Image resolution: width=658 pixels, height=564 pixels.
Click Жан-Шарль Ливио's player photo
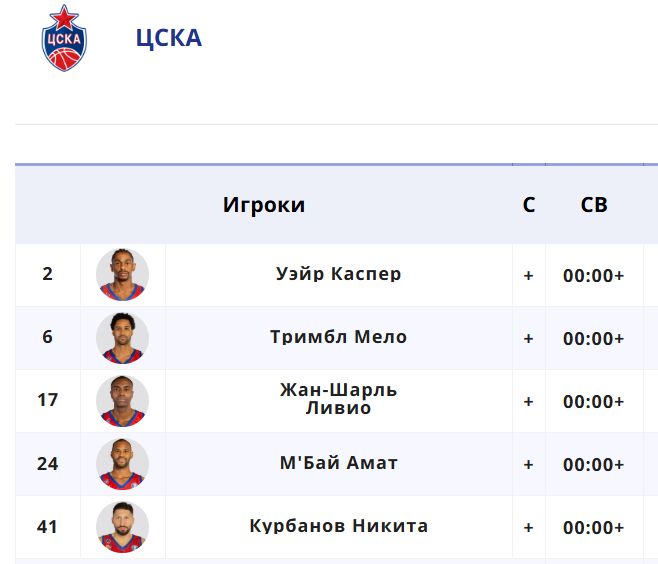(122, 401)
